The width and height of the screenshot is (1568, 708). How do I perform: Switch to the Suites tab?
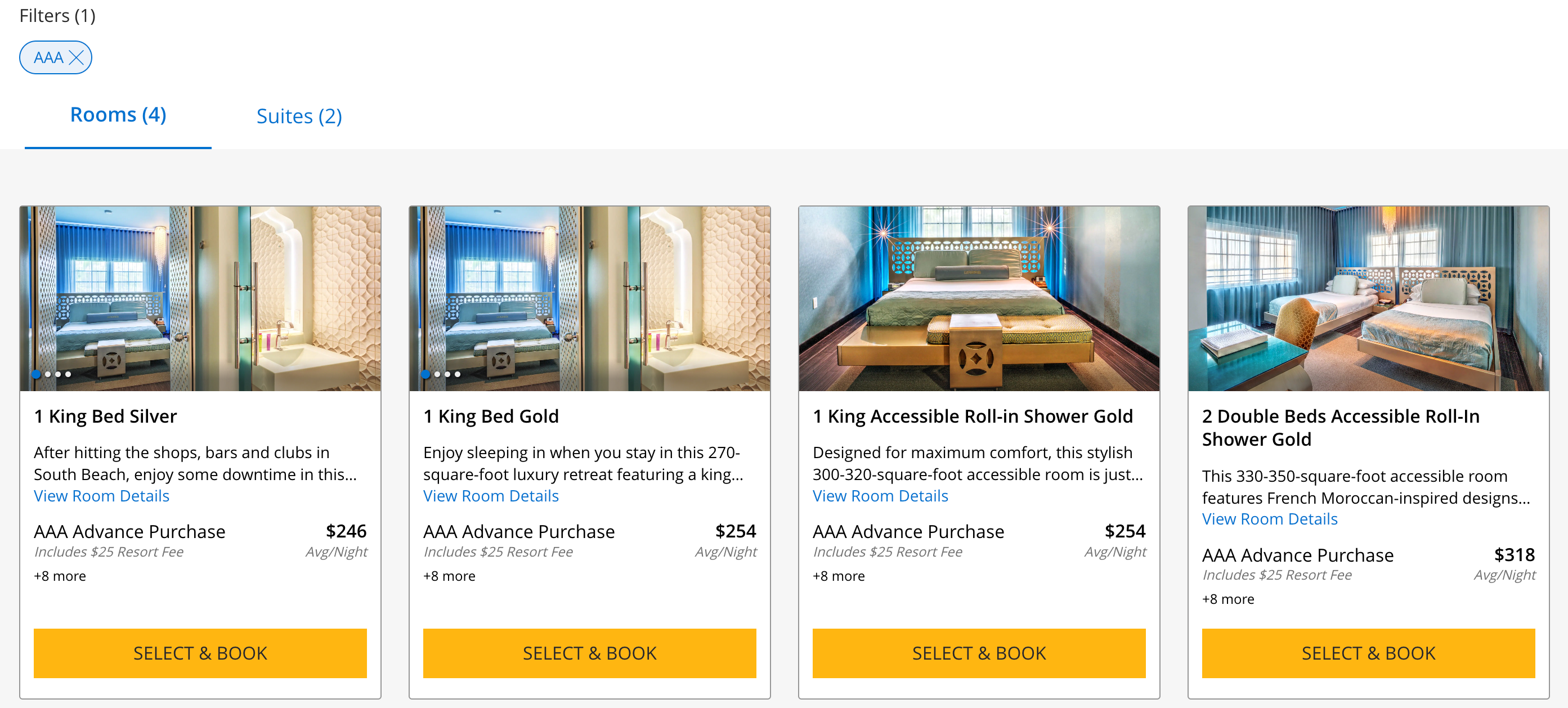[299, 116]
